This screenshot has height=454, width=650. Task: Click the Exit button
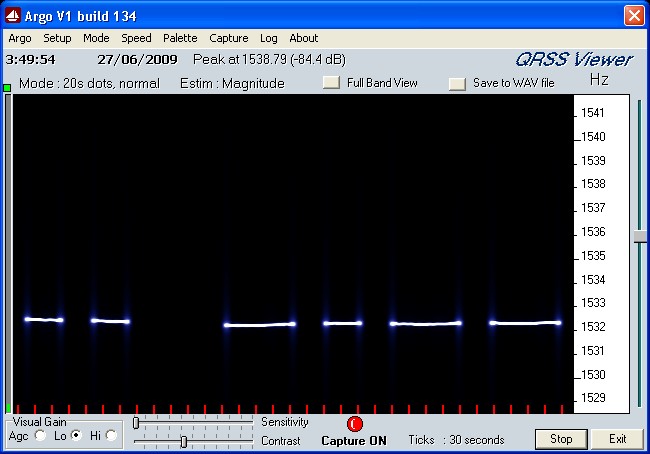pyautogui.click(x=617, y=439)
